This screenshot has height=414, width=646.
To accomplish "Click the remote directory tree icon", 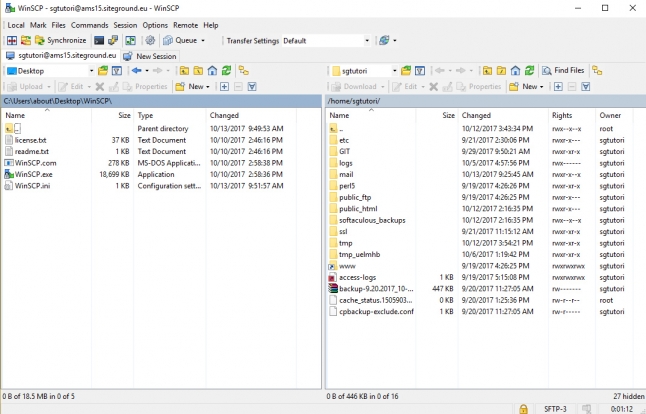I will click(597, 71).
